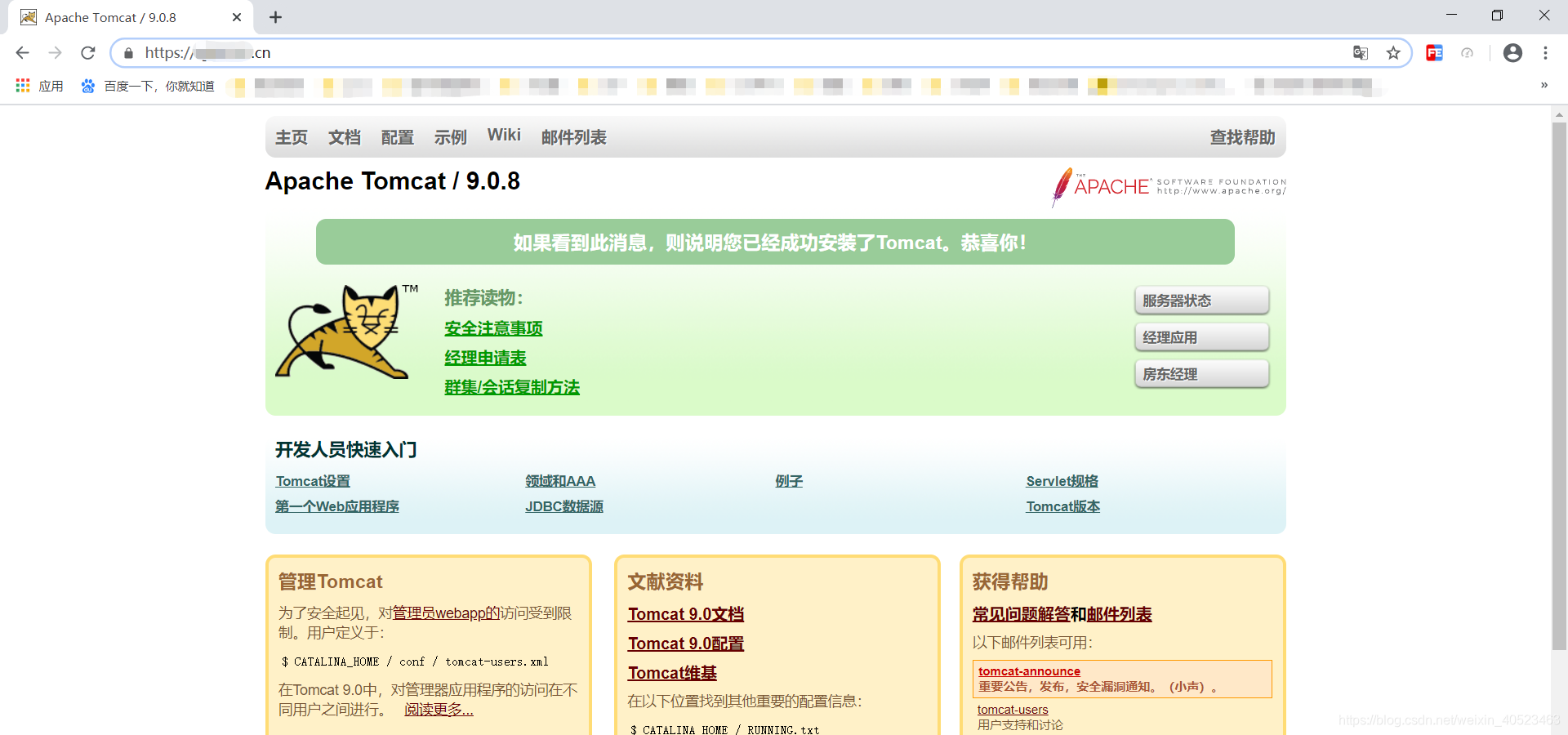Open the Tomcat 9.0配置 link
Image resolution: width=1568 pixels, height=735 pixels.
(686, 644)
